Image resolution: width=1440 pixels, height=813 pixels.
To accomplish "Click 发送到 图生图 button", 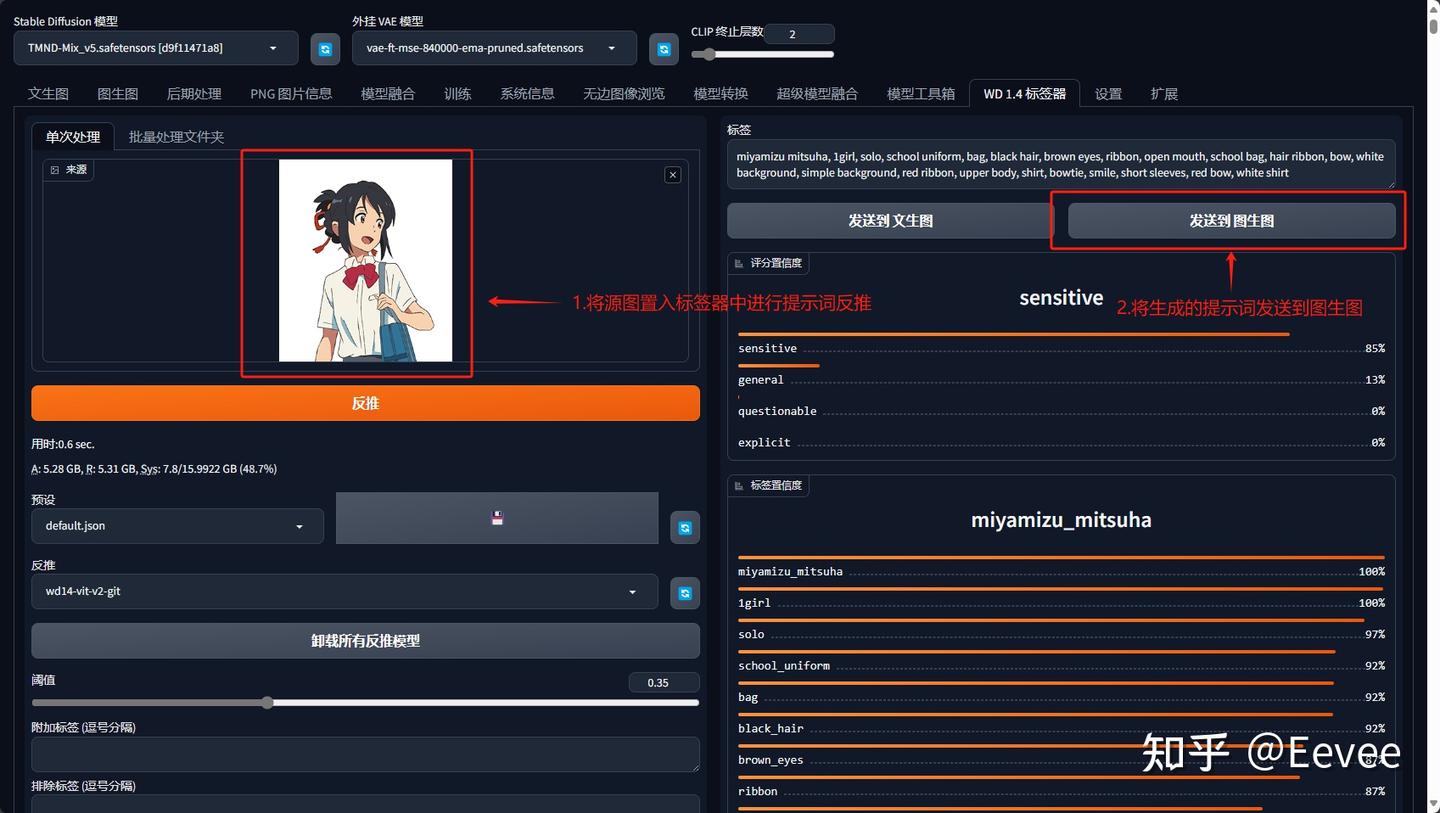I will [x=1231, y=220].
